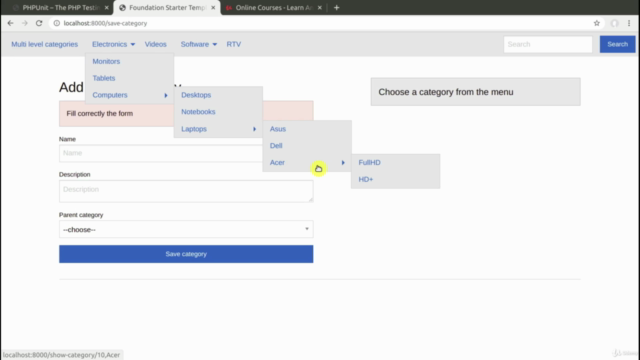Close the Online Courses tab
The height and width of the screenshot is (360, 640).
320,8
